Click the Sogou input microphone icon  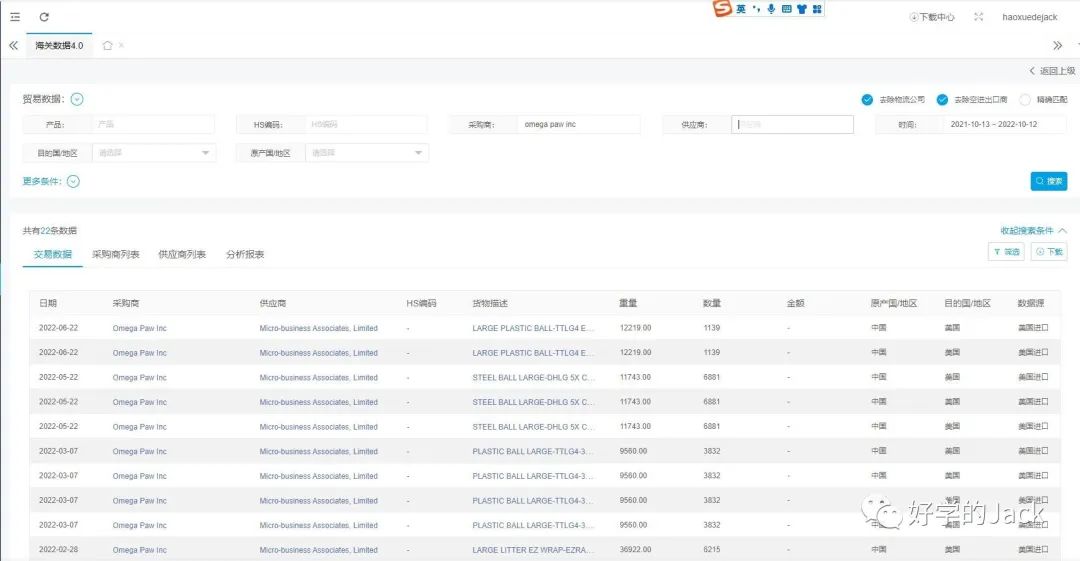coord(771,9)
